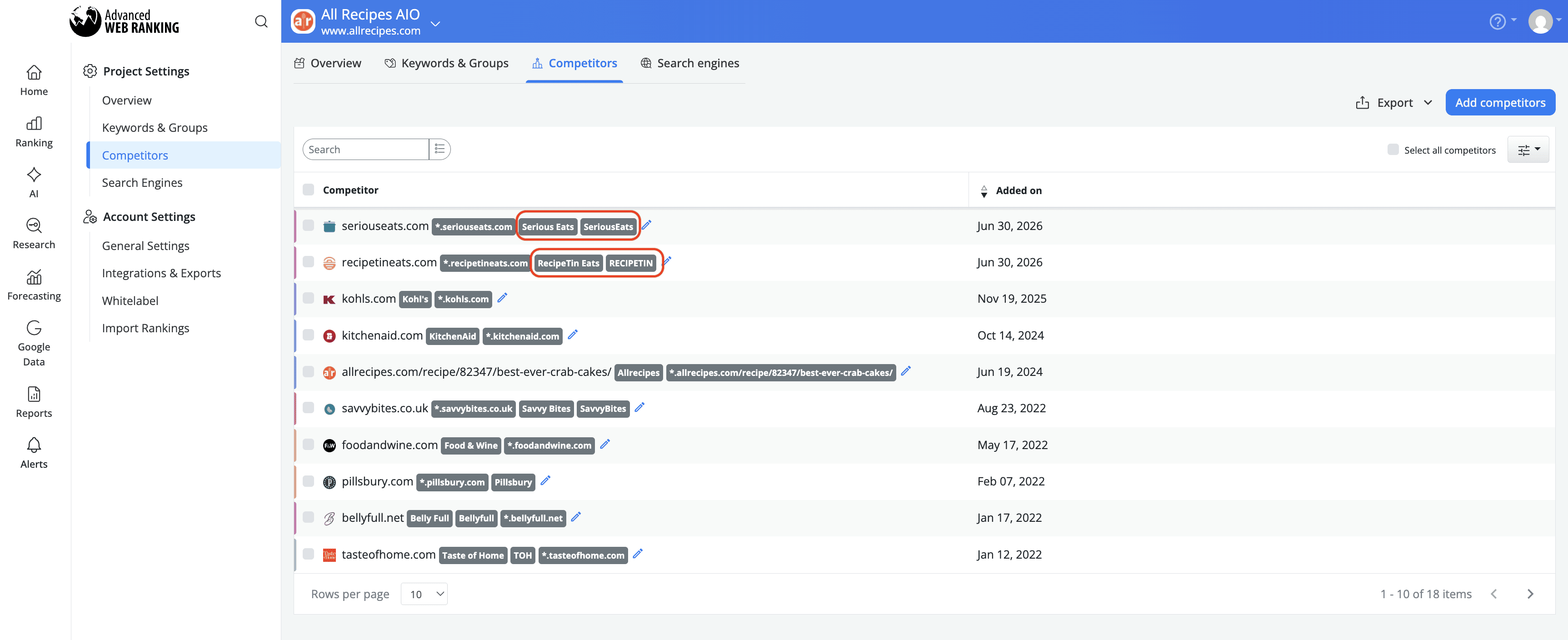Click the sidebar search magnifier icon

(261, 21)
